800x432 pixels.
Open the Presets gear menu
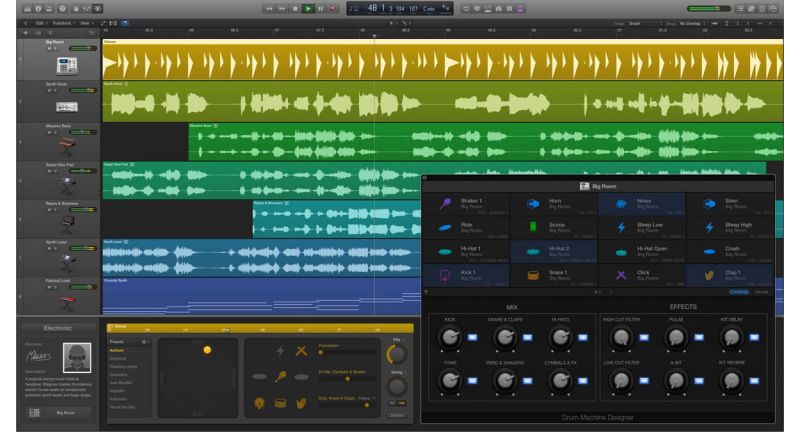[144, 342]
